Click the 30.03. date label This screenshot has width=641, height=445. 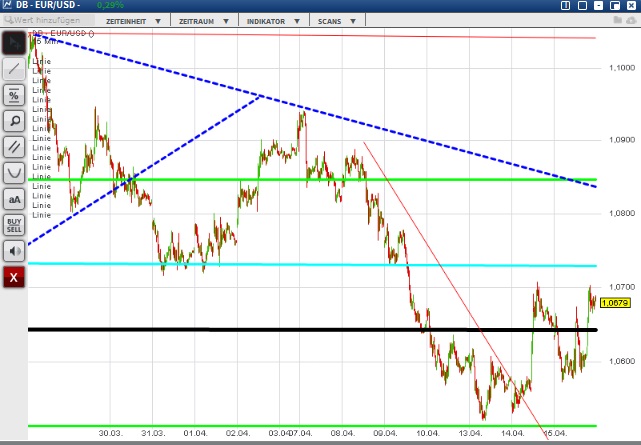(110, 433)
